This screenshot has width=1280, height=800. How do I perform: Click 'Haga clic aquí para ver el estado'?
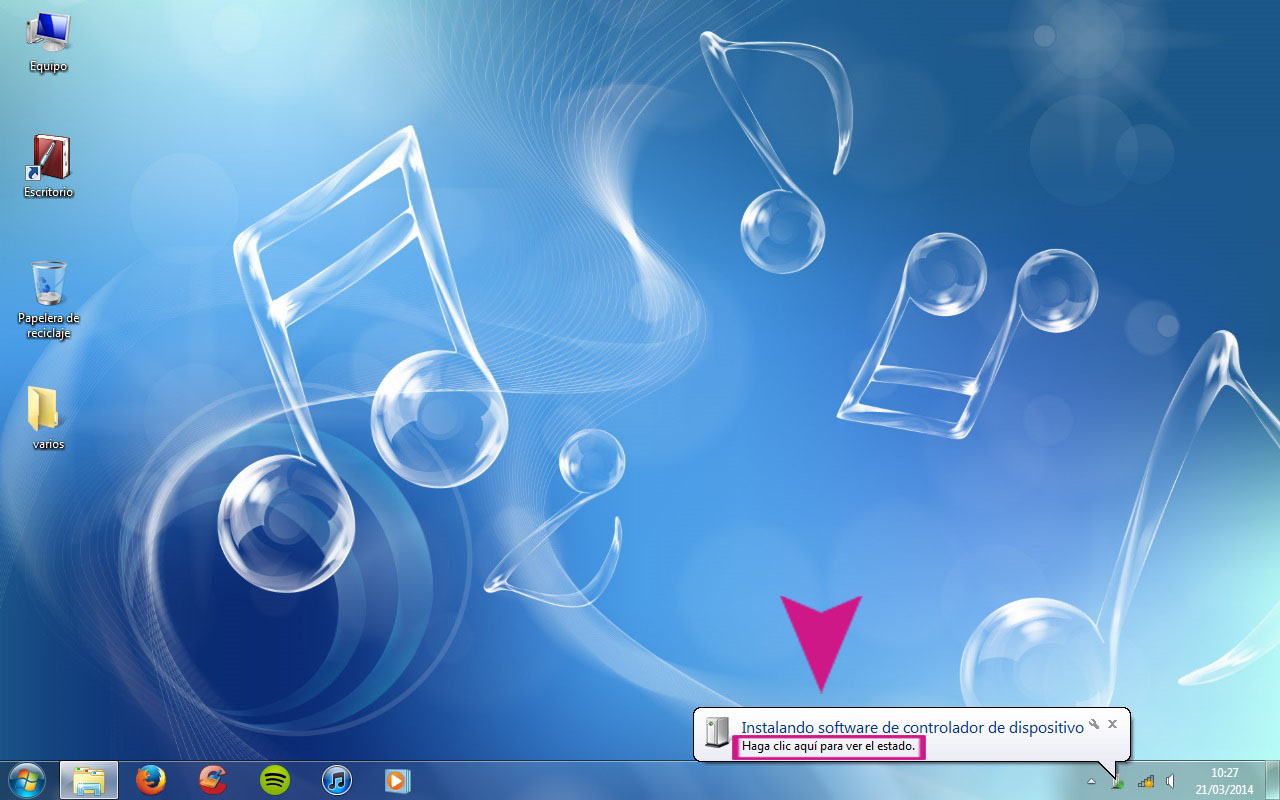tap(829, 747)
